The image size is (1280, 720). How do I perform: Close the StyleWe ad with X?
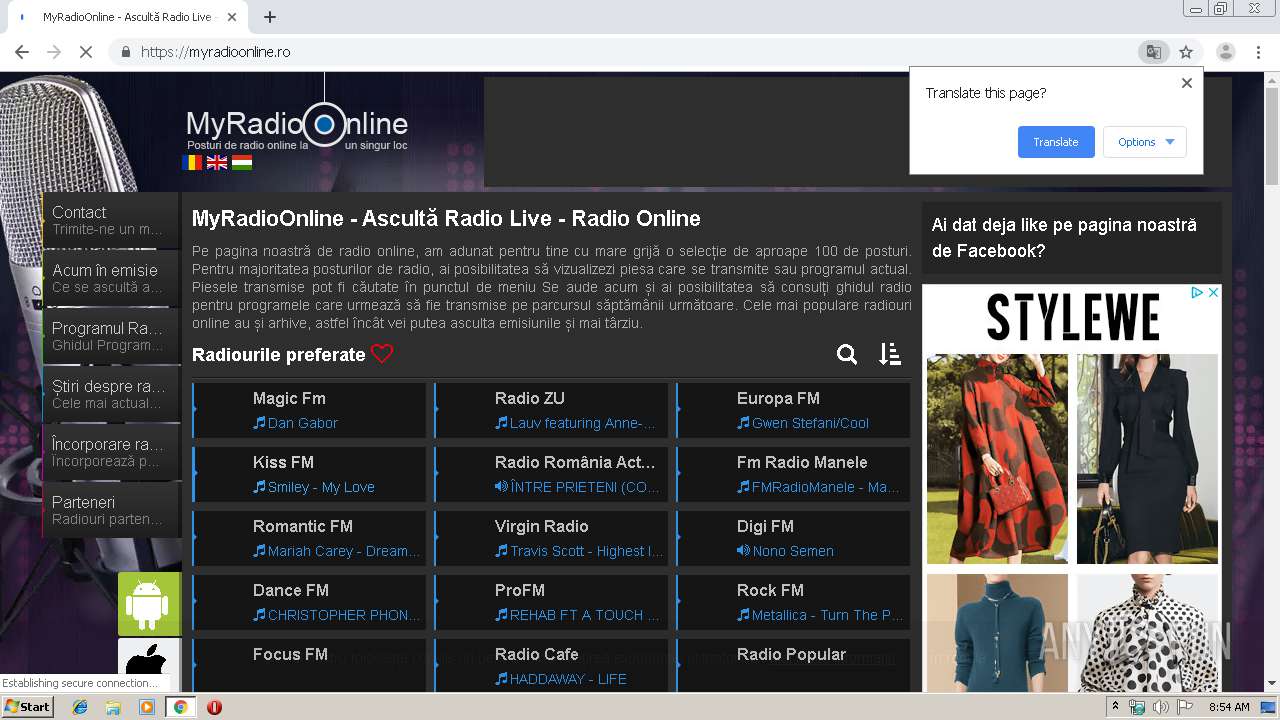(1213, 293)
